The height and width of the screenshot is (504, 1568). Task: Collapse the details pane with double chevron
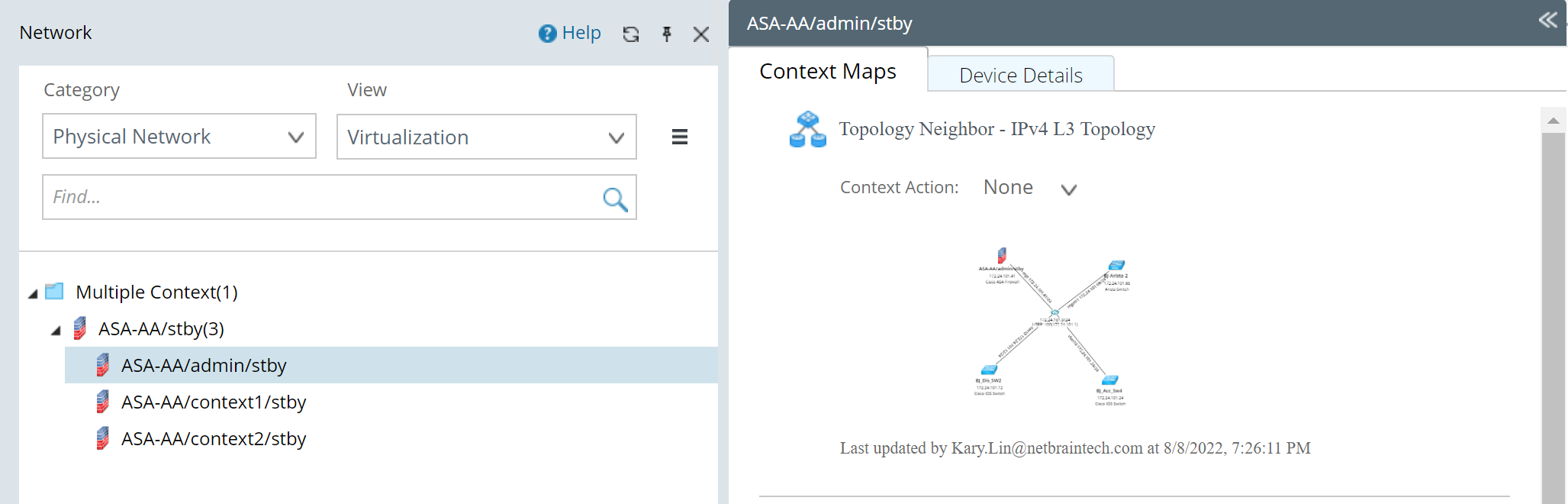[1548, 20]
